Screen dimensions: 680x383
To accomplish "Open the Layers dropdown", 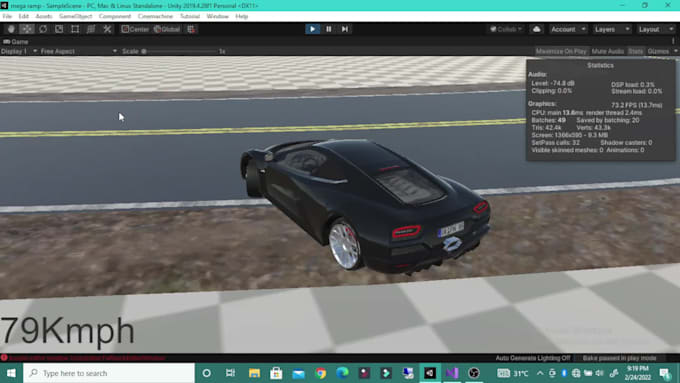I will 612,29.
